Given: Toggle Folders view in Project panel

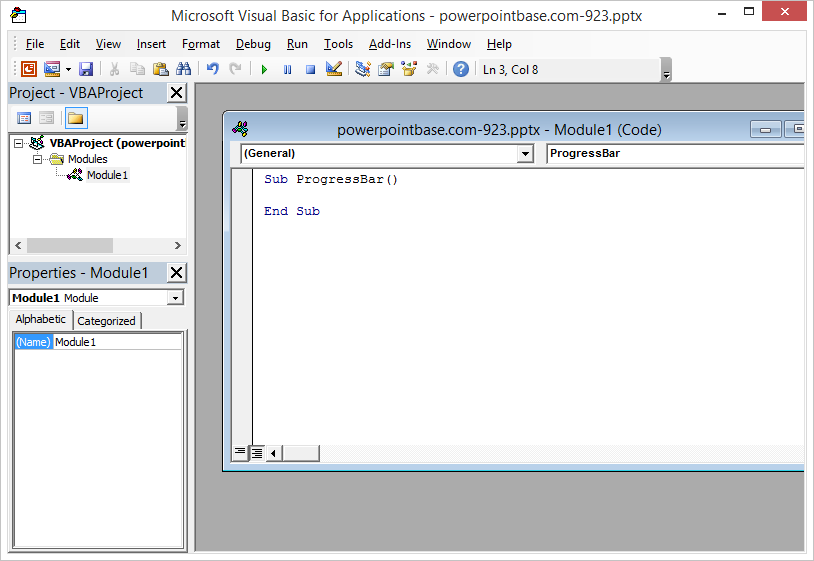Looking at the screenshot, I should [76, 118].
